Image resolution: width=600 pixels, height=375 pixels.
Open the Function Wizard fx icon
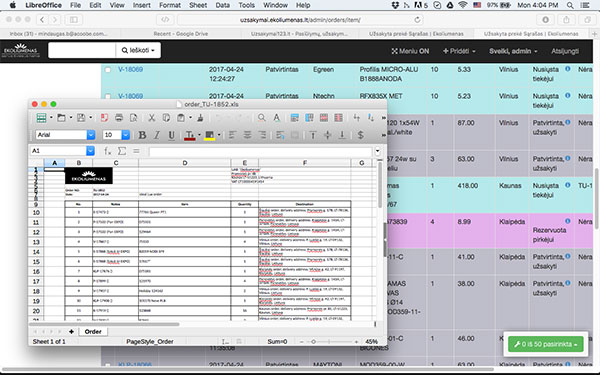(x=108, y=151)
